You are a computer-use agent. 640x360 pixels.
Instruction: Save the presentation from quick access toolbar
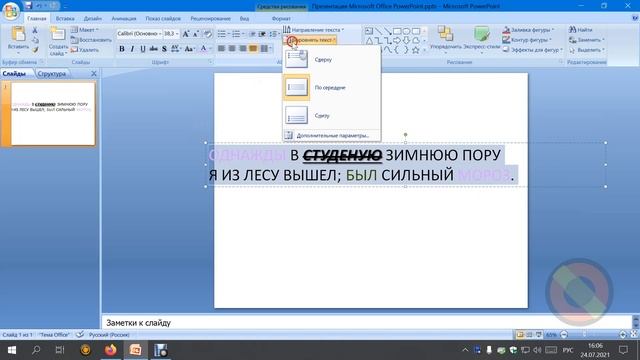(x=28, y=6)
